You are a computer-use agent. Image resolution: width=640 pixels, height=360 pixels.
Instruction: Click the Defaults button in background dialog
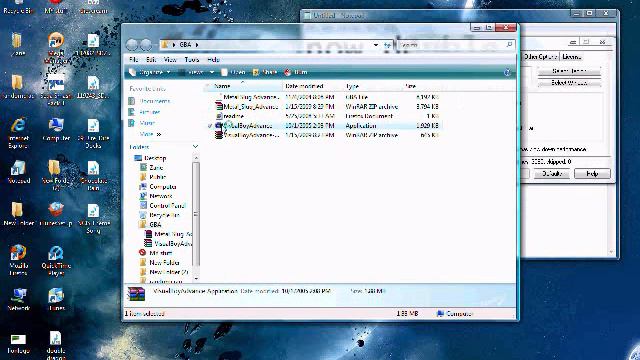[551, 173]
